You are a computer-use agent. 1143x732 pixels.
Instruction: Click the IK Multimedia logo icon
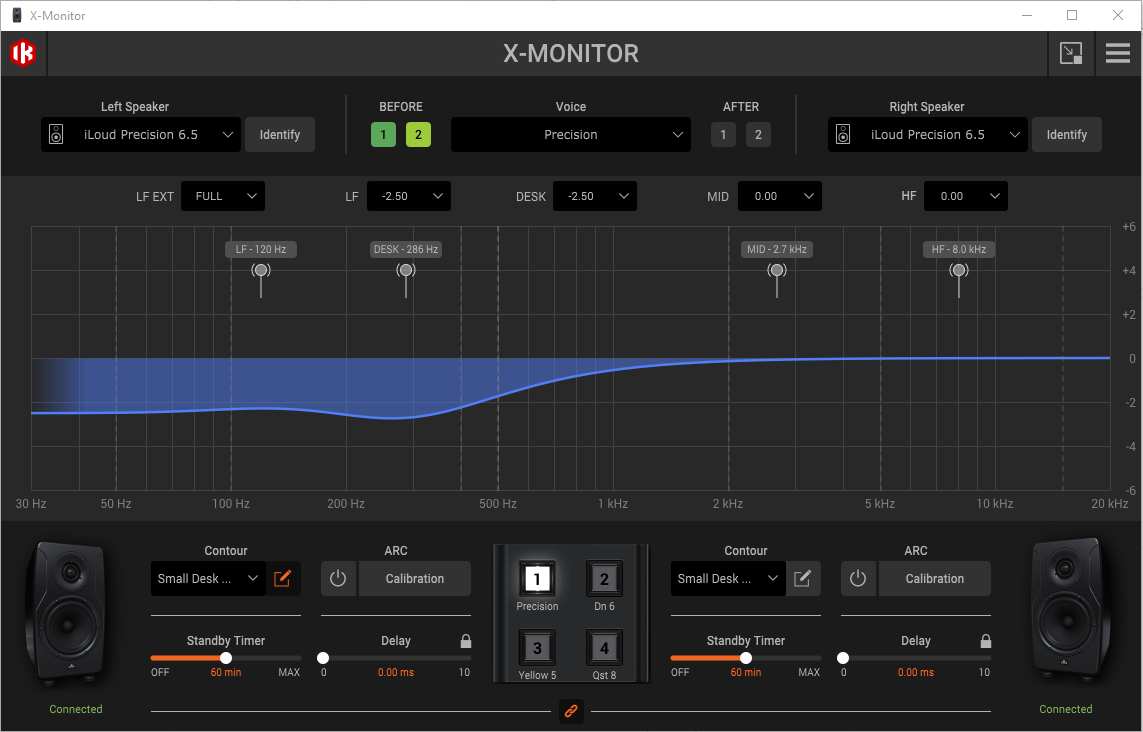point(23,53)
